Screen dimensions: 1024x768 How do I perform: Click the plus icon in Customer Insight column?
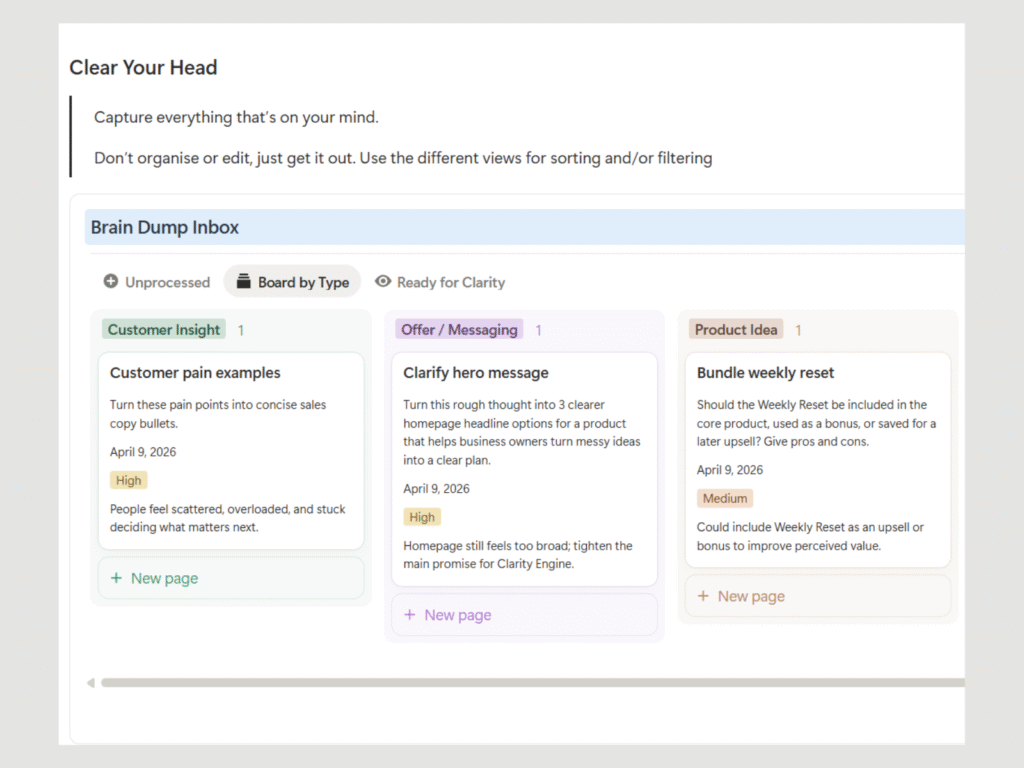click(117, 578)
